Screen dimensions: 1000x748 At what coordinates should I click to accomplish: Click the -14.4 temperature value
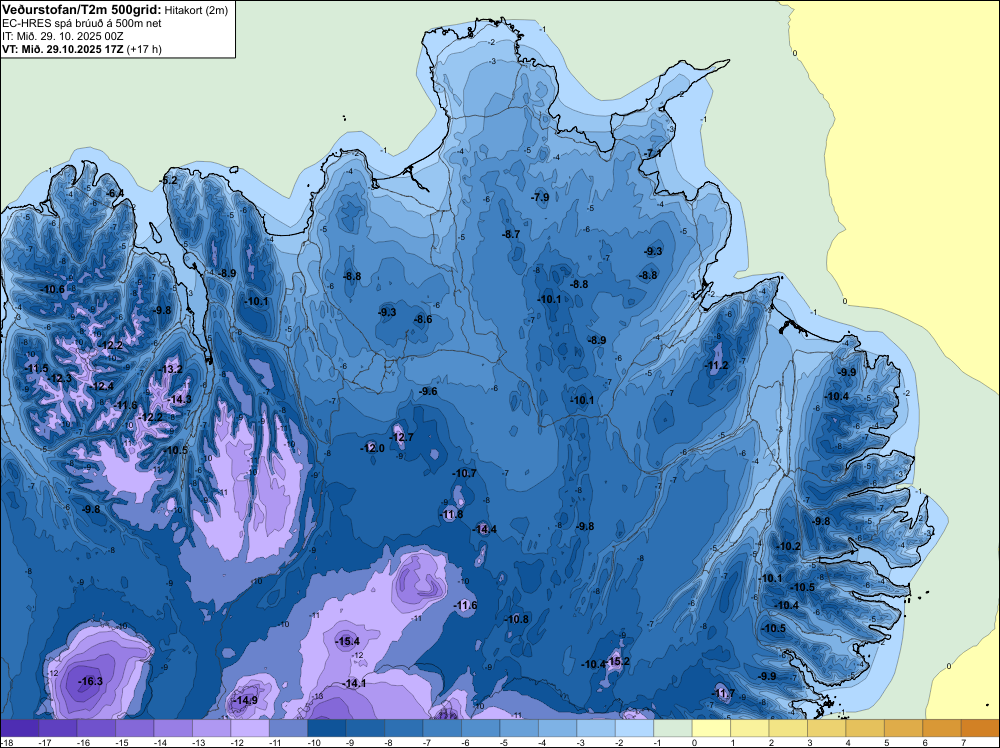tap(485, 529)
